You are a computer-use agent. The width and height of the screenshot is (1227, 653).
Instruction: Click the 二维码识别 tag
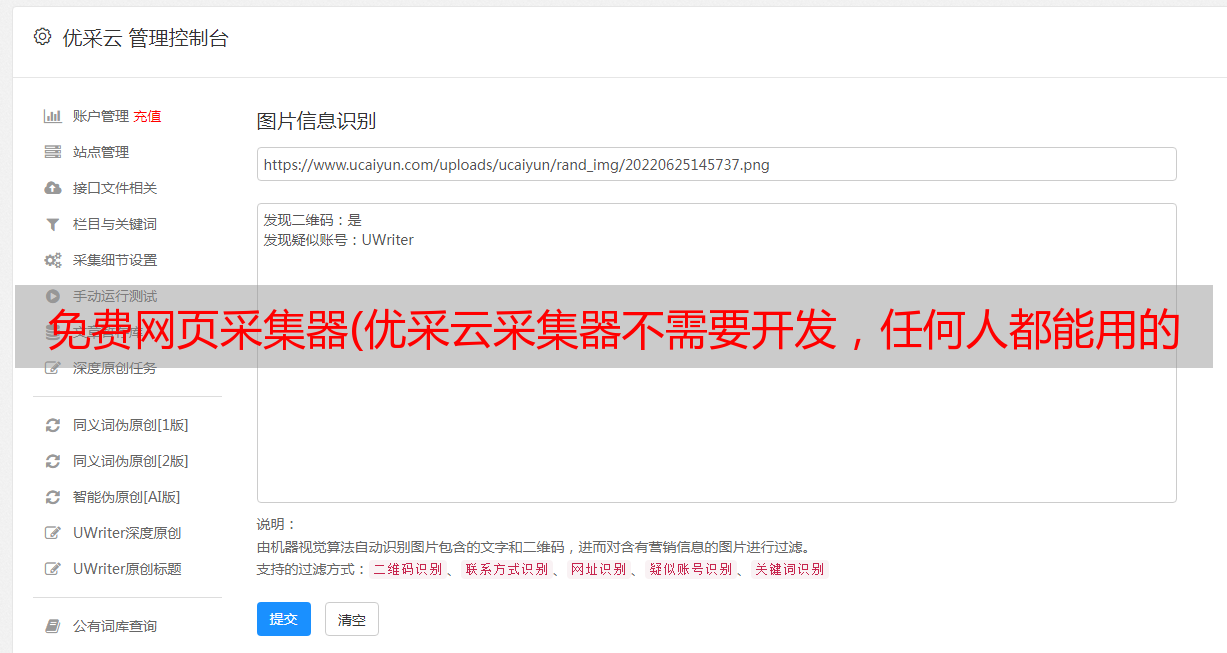click(408, 569)
